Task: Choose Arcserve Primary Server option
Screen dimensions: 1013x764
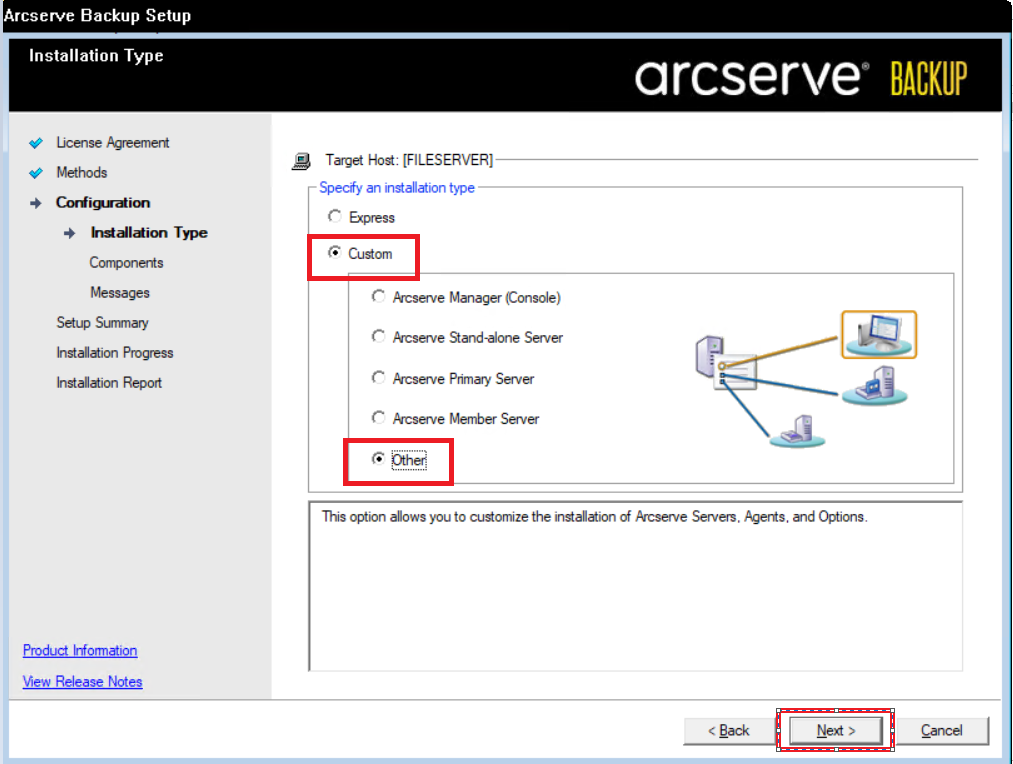Action: coord(379,378)
